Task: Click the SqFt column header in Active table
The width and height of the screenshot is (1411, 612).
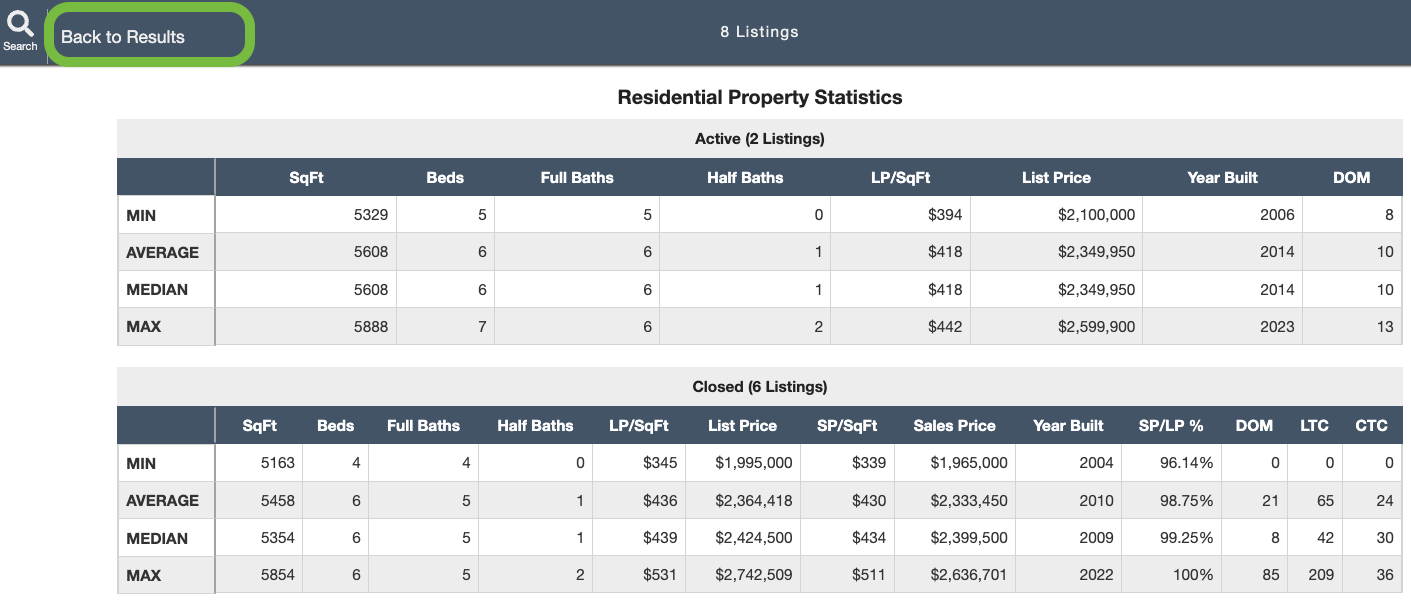Action: (306, 177)
